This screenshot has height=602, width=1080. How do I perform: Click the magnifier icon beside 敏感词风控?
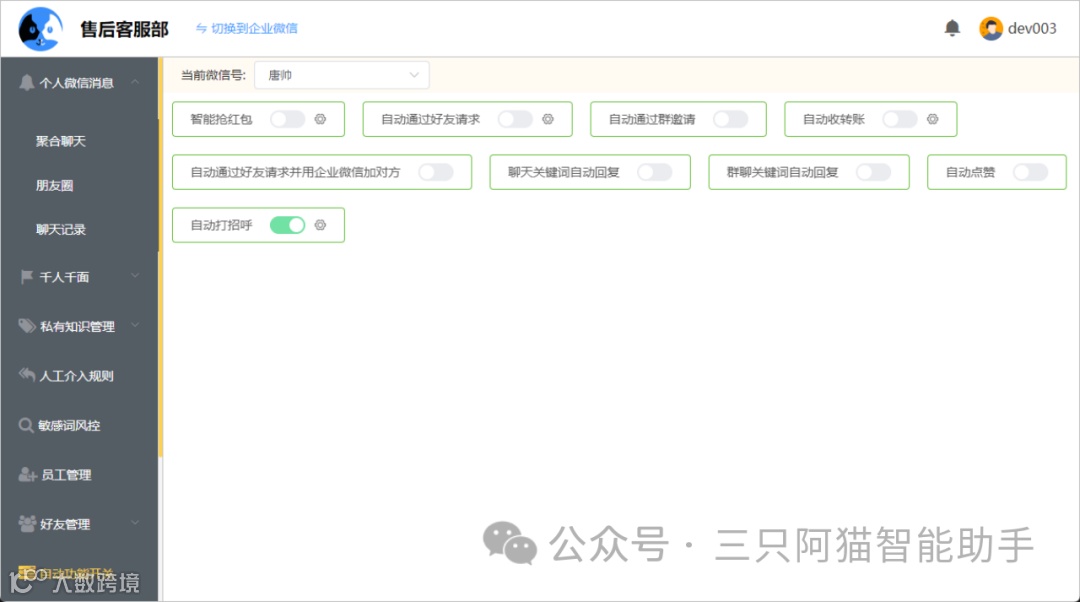click(25, 426)
